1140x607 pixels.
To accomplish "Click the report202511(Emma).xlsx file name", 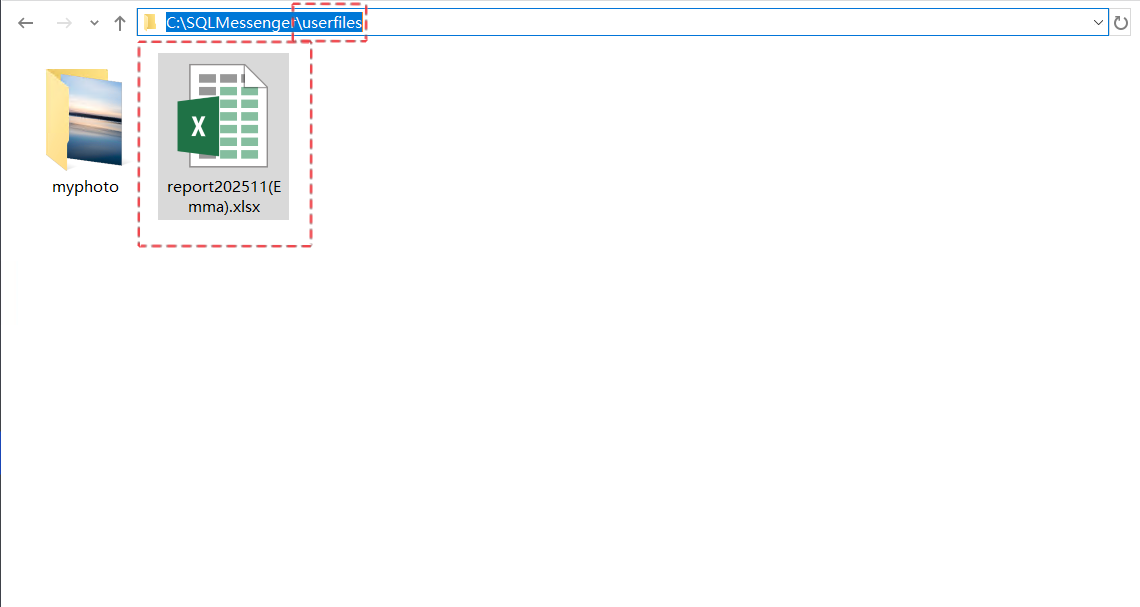I will pos(223,196).
